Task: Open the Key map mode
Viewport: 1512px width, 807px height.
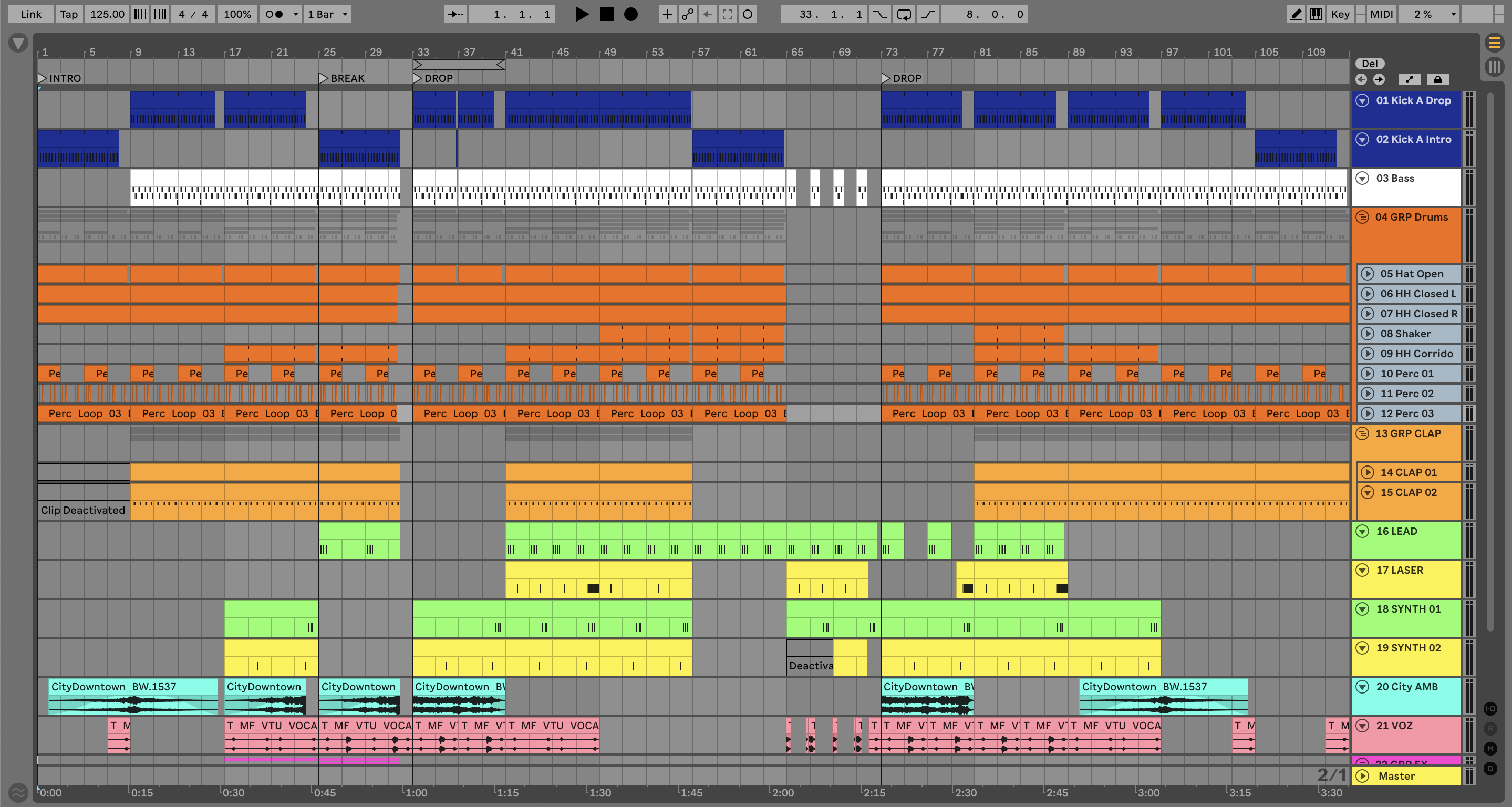Action: (1340, 14)
